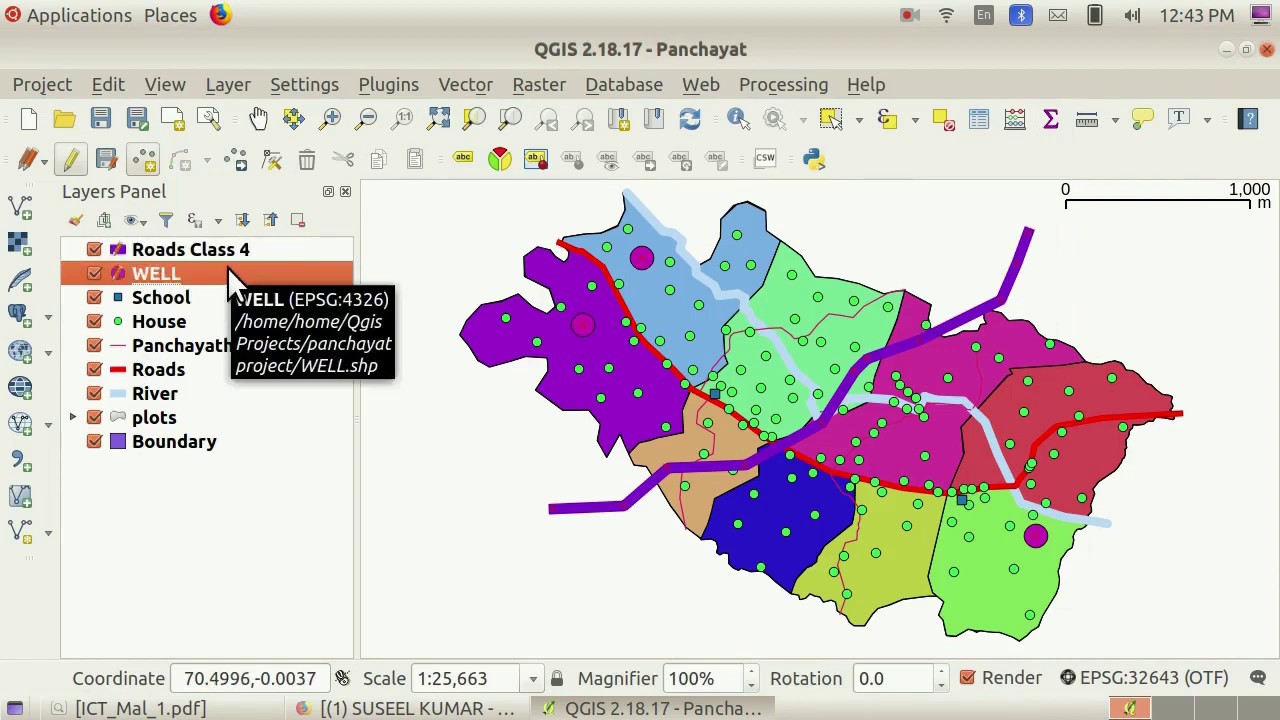The image size is (1280, 720).
Task: Click the EPSG:32643 (OTF) CRS button
Action: pos(1144,678)
